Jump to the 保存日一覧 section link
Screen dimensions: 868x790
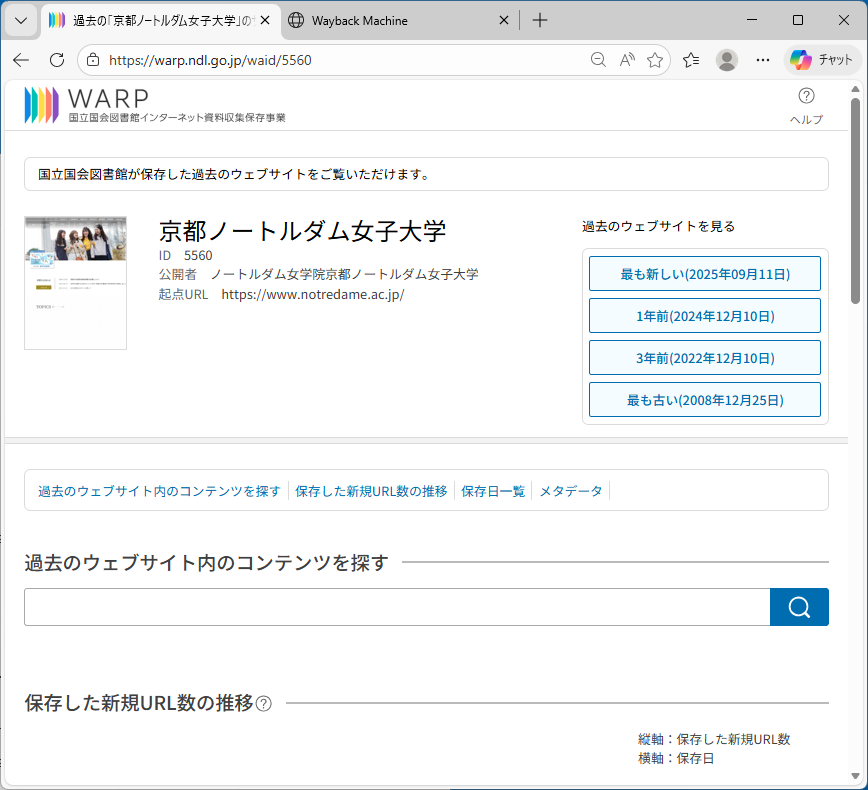[x=493, y=491]
